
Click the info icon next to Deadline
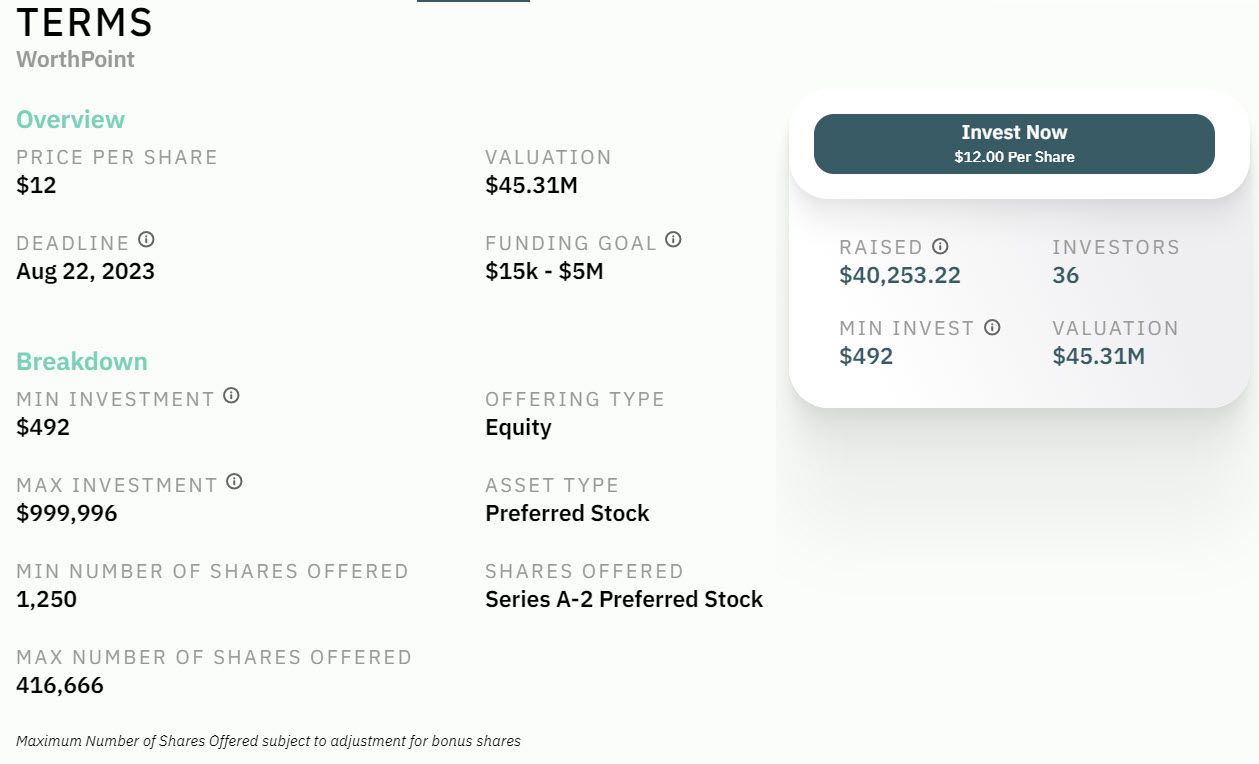click(x=147, y=240)
